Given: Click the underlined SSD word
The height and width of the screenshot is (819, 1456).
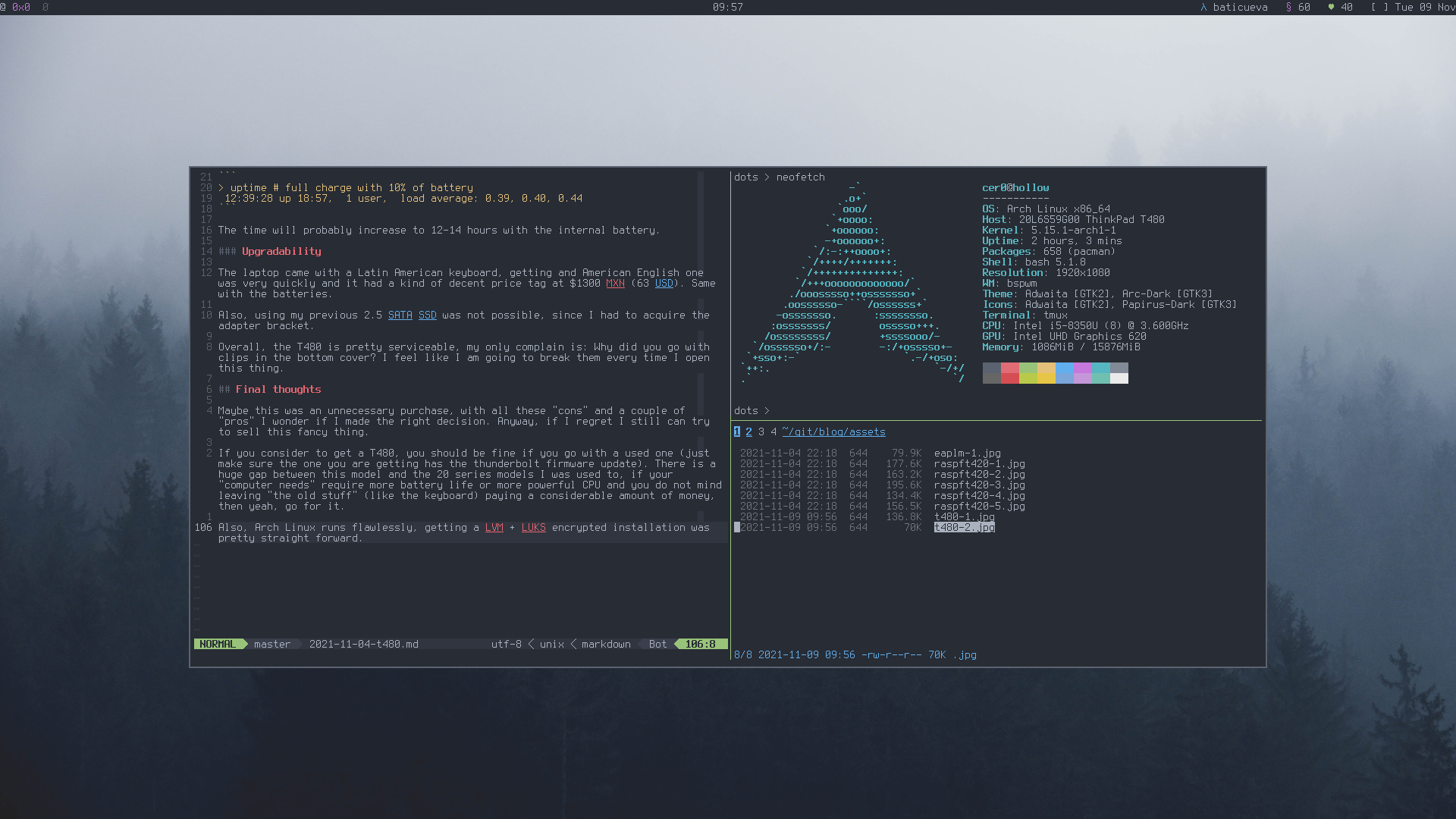Looking at the screenshot, I should [427, 315].
